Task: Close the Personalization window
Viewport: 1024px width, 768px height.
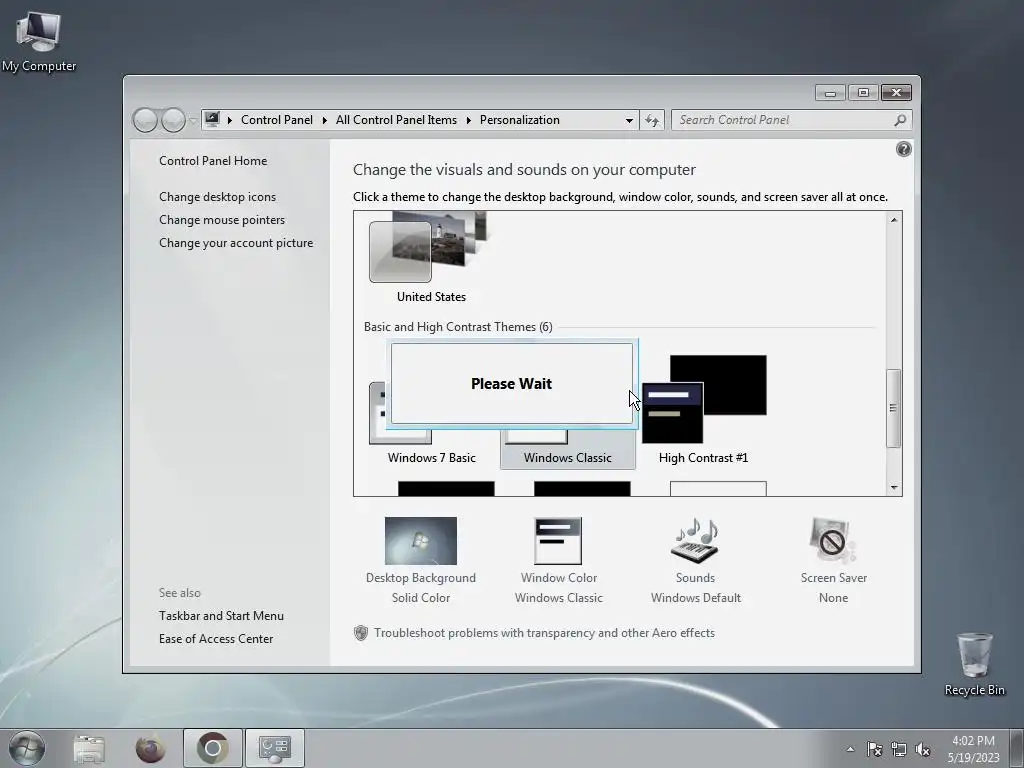Action: tap(896, 93)
